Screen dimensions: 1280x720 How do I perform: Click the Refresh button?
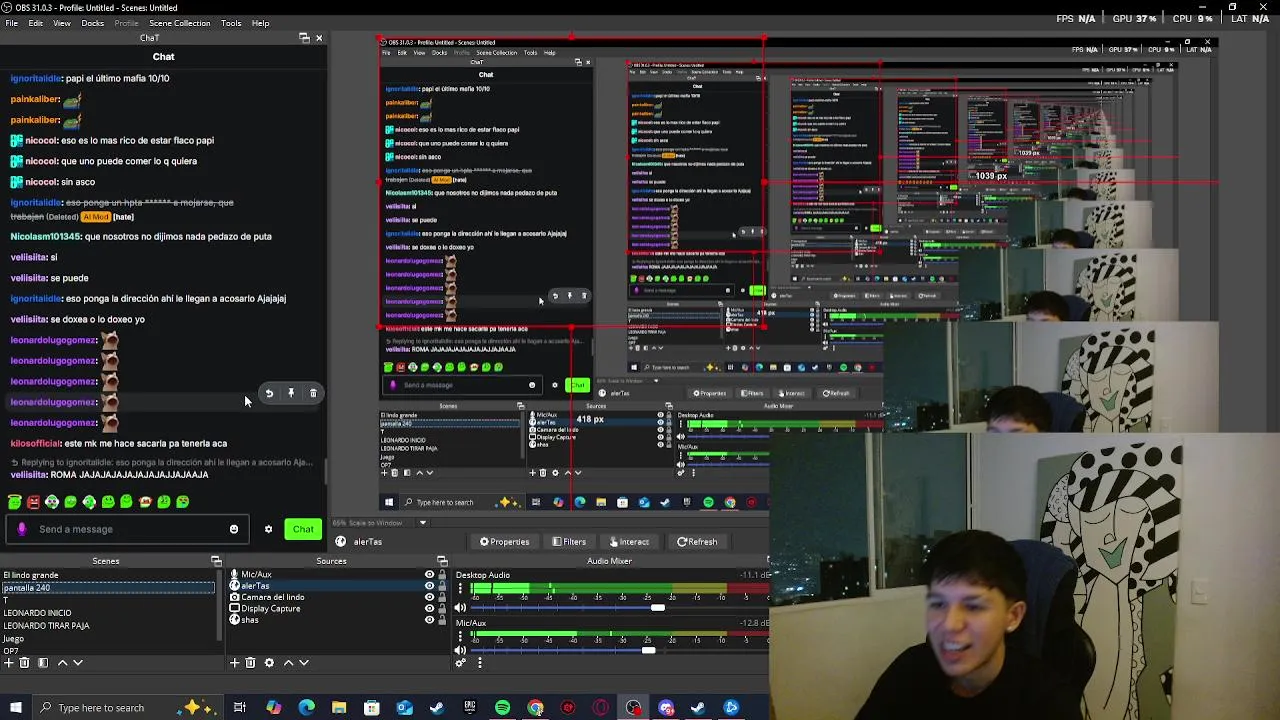(x=697, y=542)
